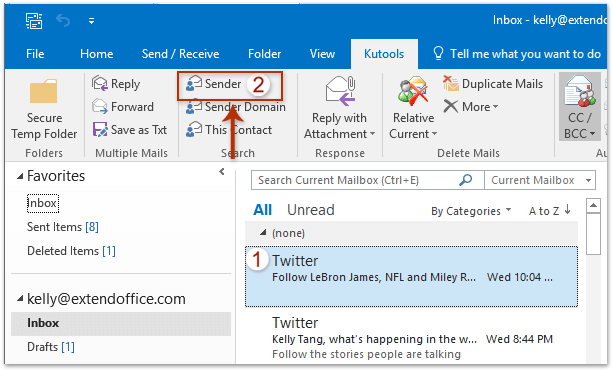
Task: Search mails from This Contact
Action: coord(229,129)
